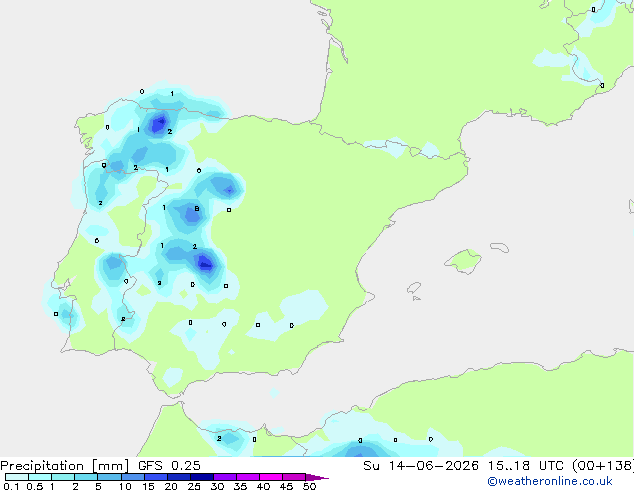Click the 1–2 mm legend swatch
Image resolution: width=634 pixels, height=490 pixels.
coord(63,477)
